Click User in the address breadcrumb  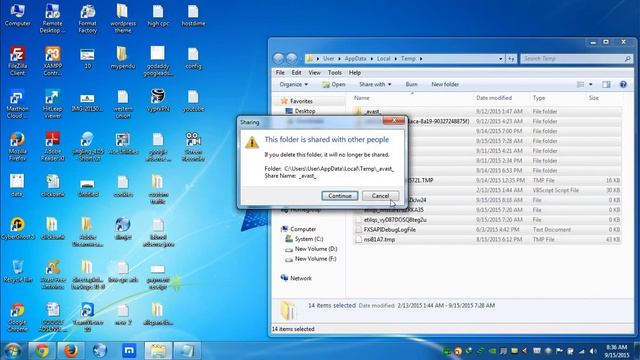pos(329,59)
